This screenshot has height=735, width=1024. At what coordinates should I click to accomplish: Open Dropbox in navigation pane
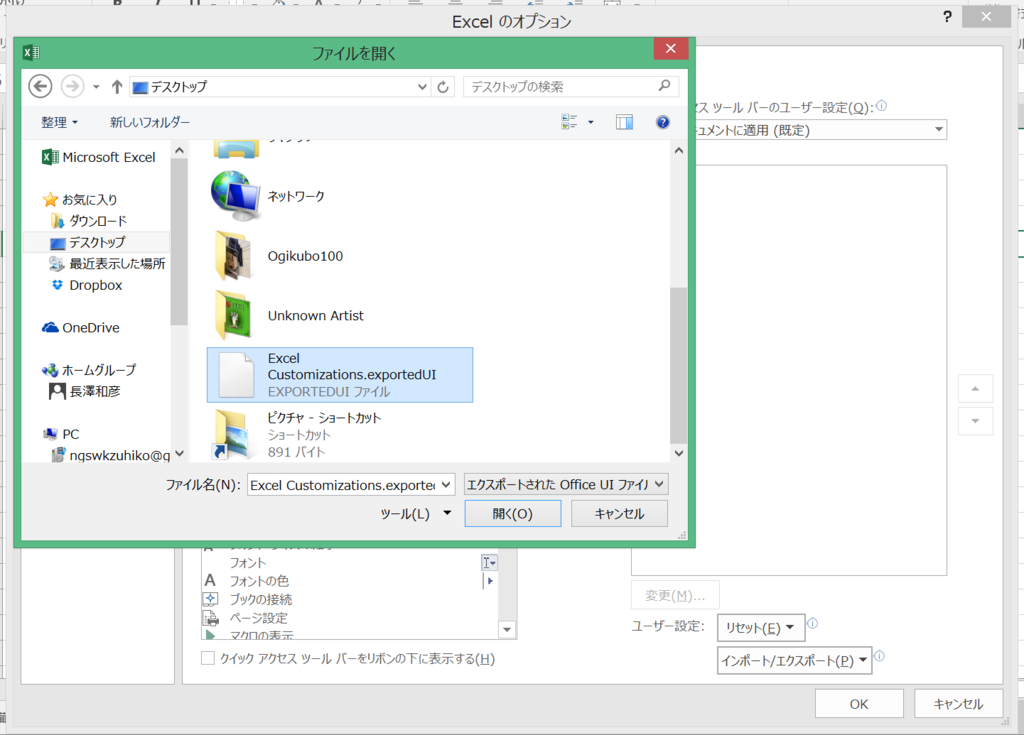click(x=87, y=286)
